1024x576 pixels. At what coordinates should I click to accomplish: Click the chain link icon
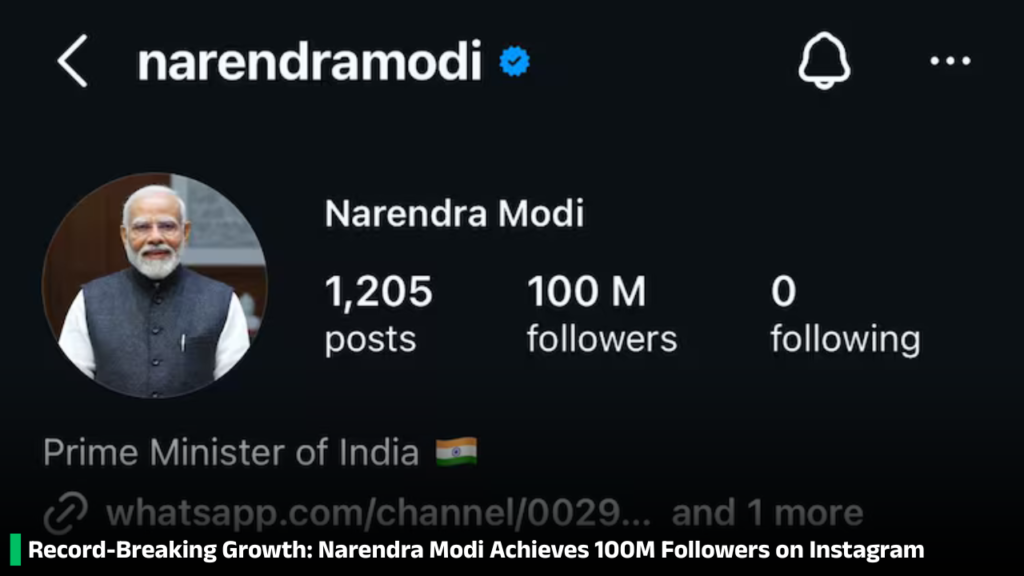(66, 513)
